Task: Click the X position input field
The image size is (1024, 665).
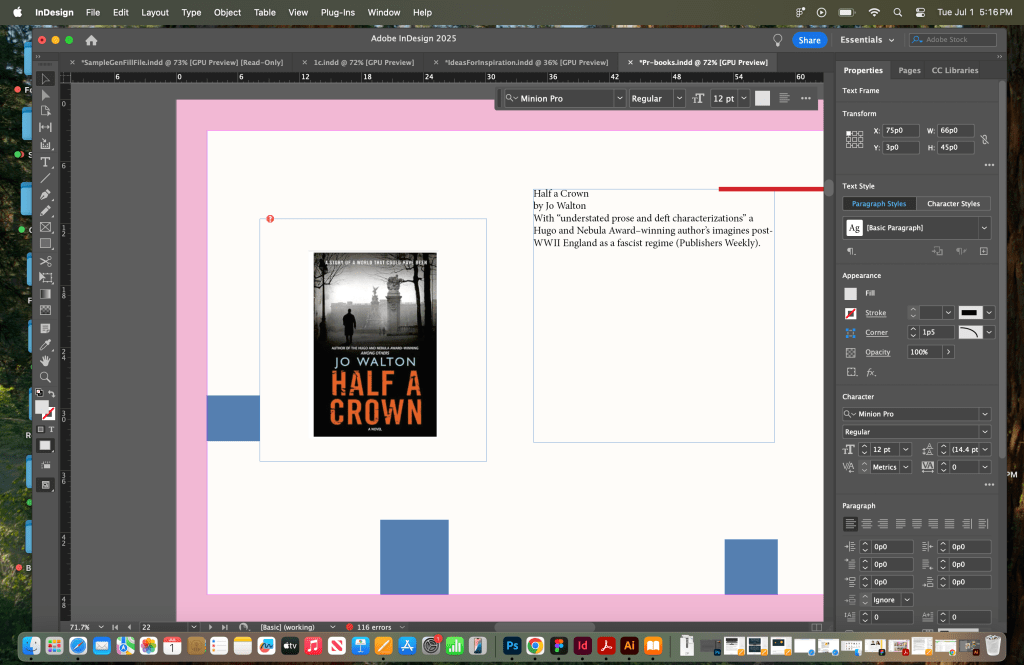Action: (899, 130)
